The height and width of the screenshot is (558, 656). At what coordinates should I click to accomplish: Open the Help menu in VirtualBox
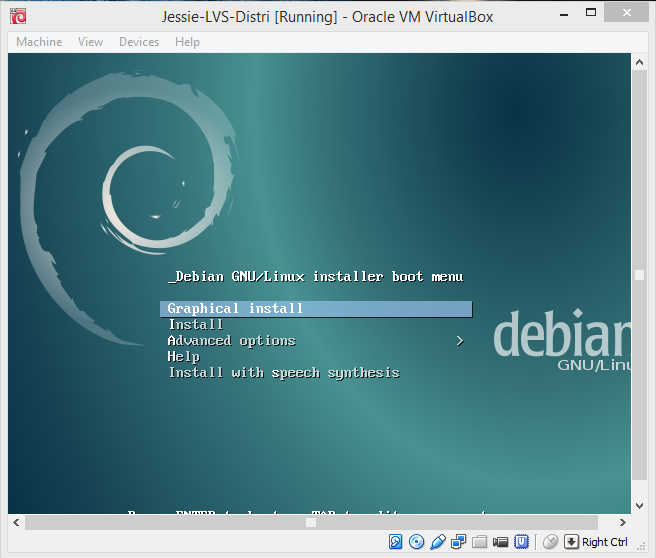pos(187,42)
